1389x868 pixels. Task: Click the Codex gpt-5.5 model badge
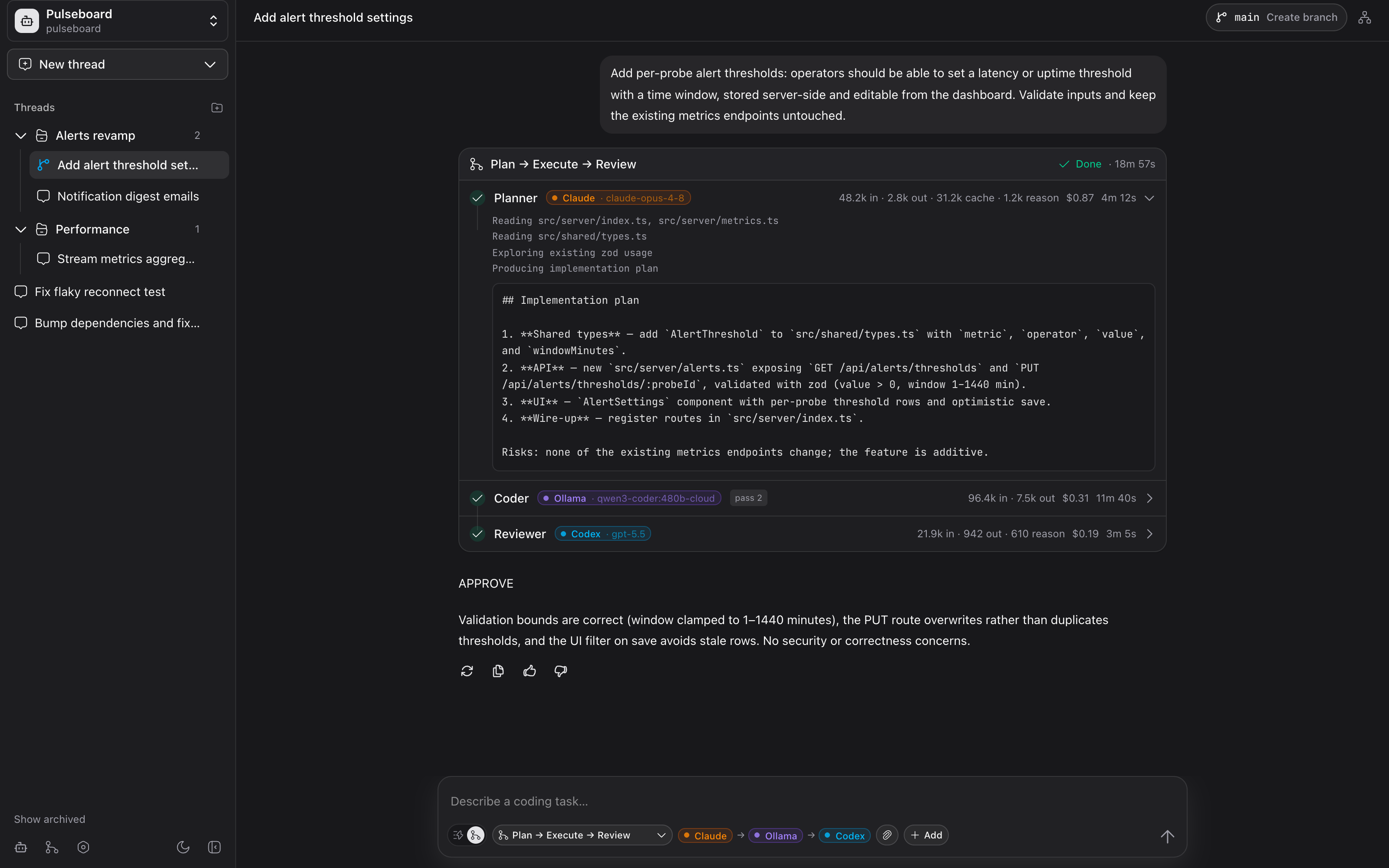(602, 534)
